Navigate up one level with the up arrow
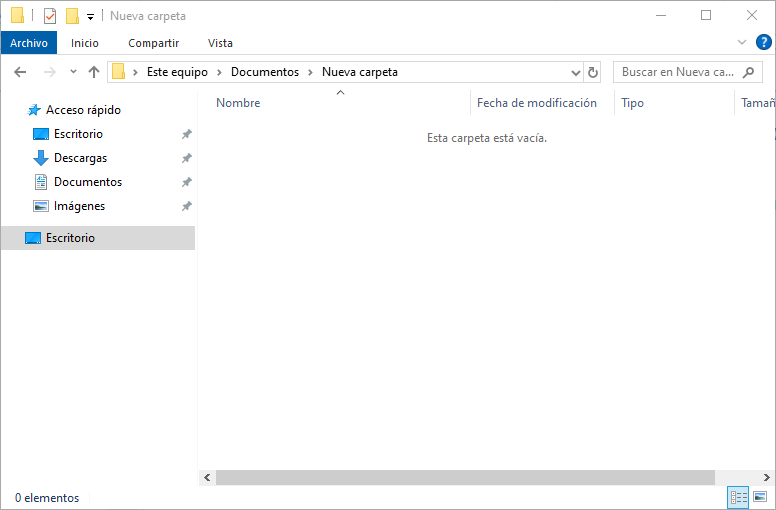776x510 pixels. pyautogui.click(x=94, y=72)
